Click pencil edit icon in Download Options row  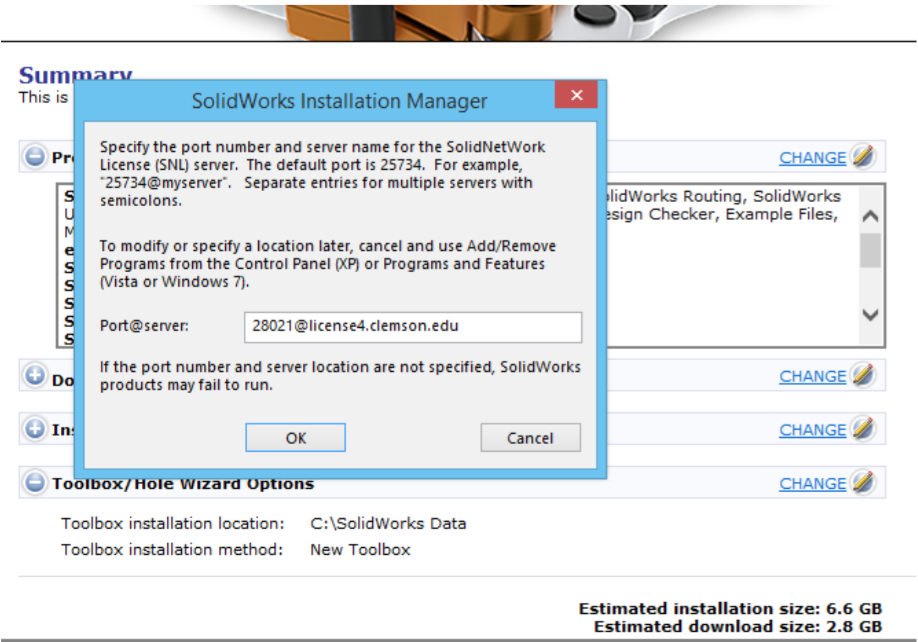point(863,375)
